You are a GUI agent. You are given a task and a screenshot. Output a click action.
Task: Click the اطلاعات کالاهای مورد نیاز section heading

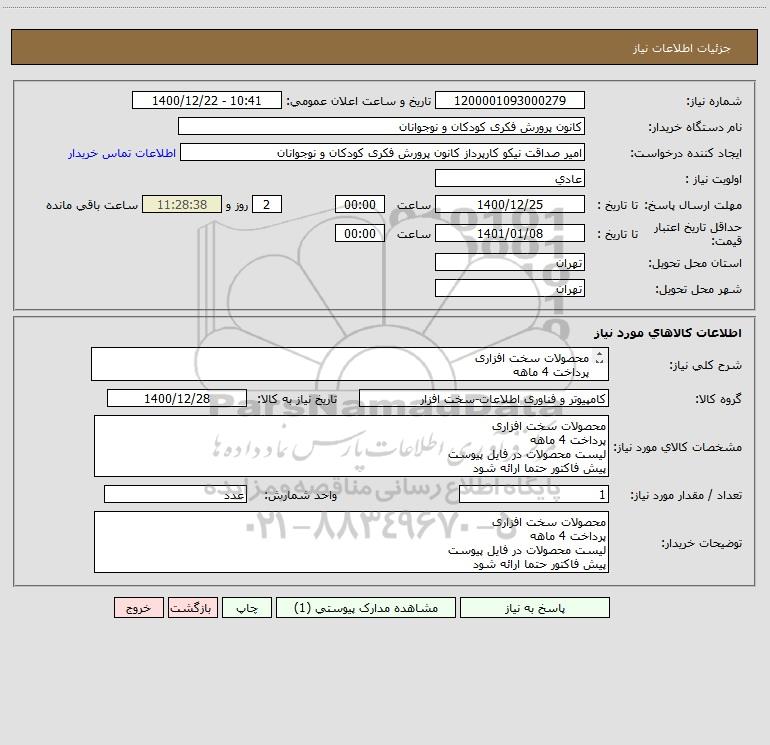[668, 333]
